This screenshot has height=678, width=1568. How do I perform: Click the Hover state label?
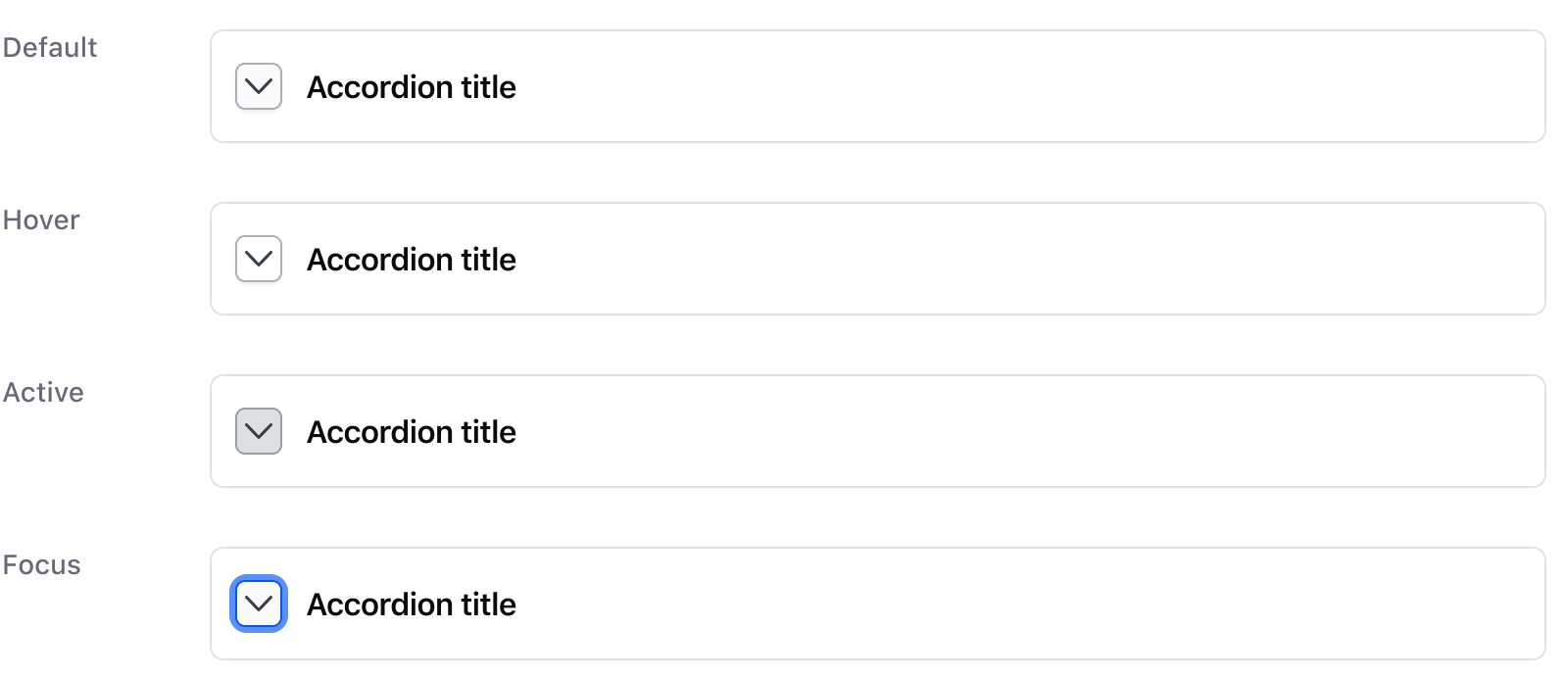(41, 219)
